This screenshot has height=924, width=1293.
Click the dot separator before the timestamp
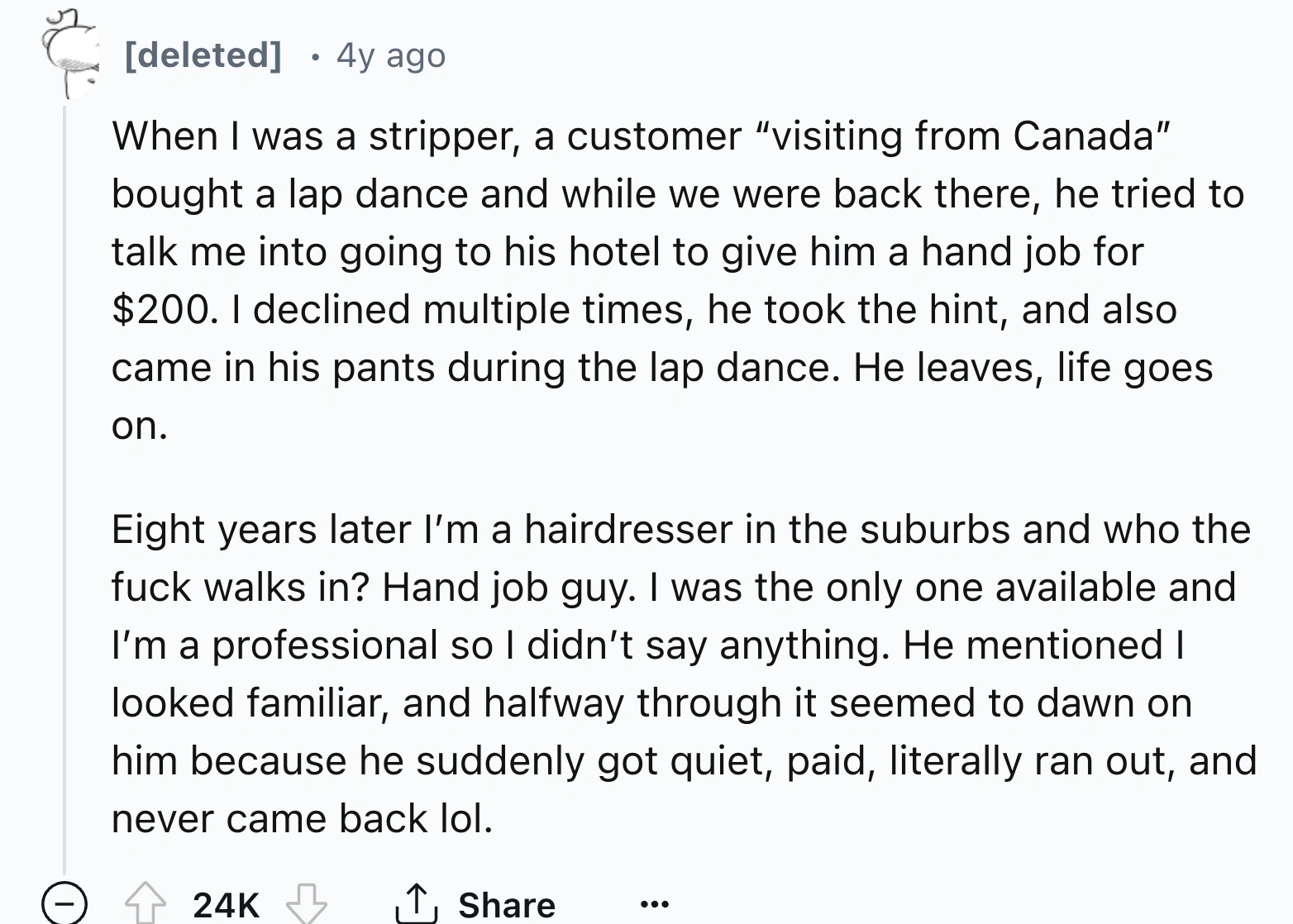[x=313, y=58]
